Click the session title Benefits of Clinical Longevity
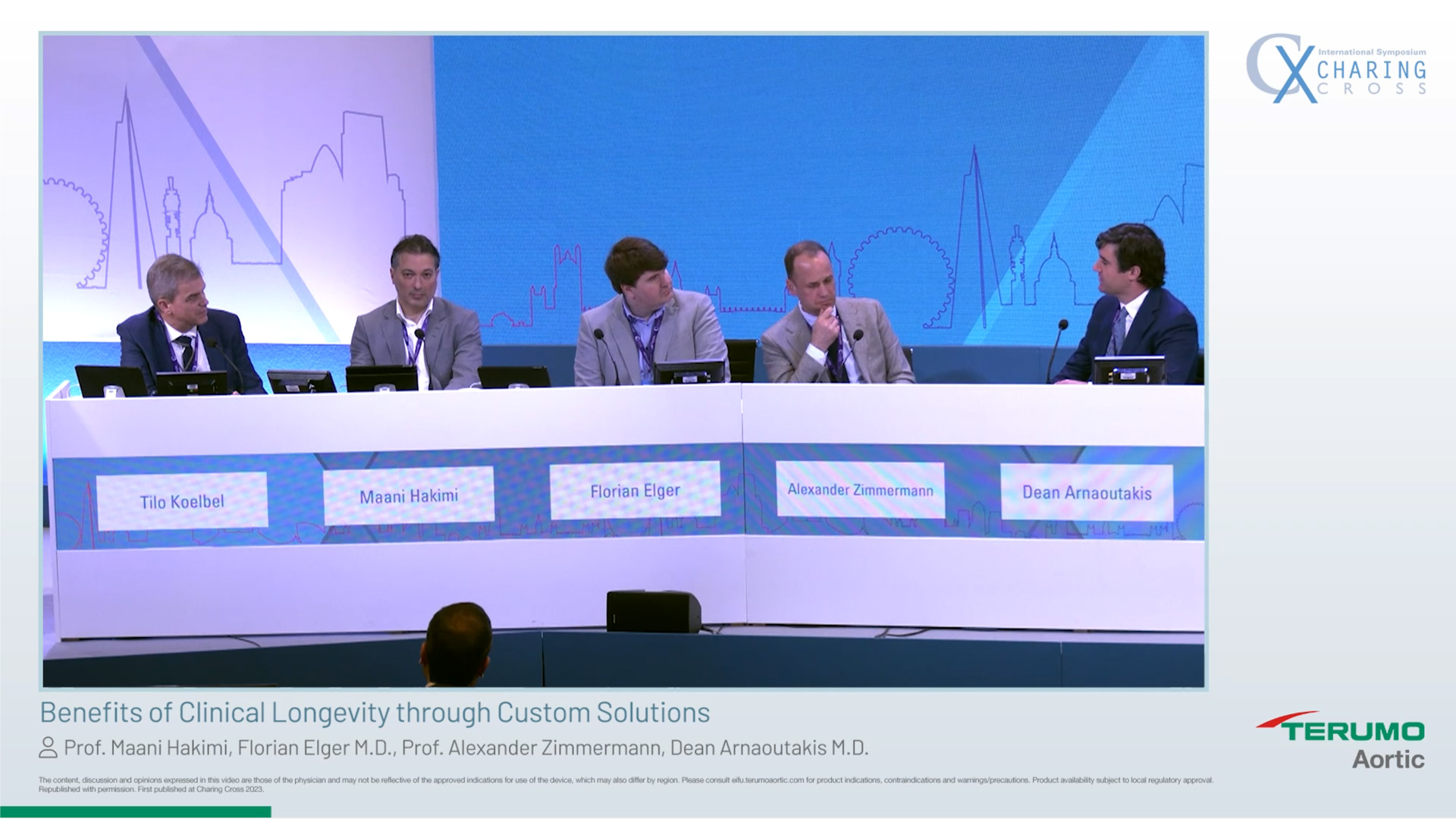The height and width of the screenshot is (819, 1456). [375, 713]
